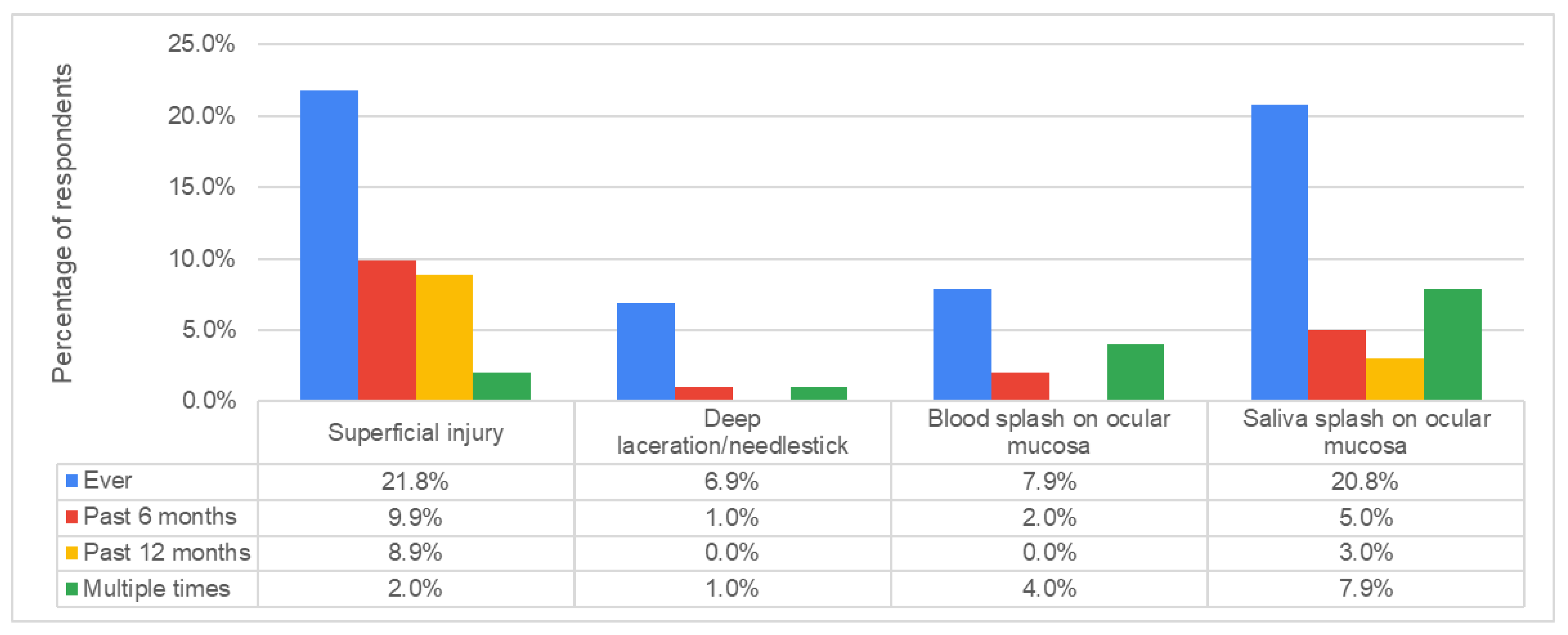The image size is (1568, 635).
Task: Select the red Superficial injury bar
Action: (387, 330)
